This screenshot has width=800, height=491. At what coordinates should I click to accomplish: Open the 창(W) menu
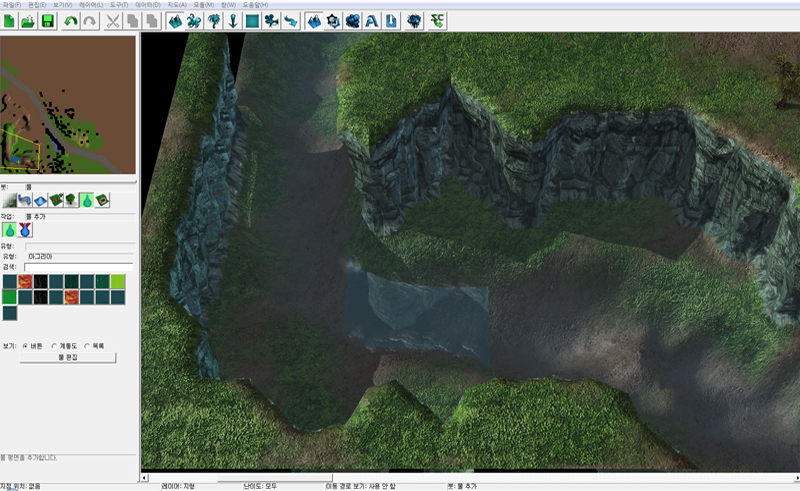point(228,5)
